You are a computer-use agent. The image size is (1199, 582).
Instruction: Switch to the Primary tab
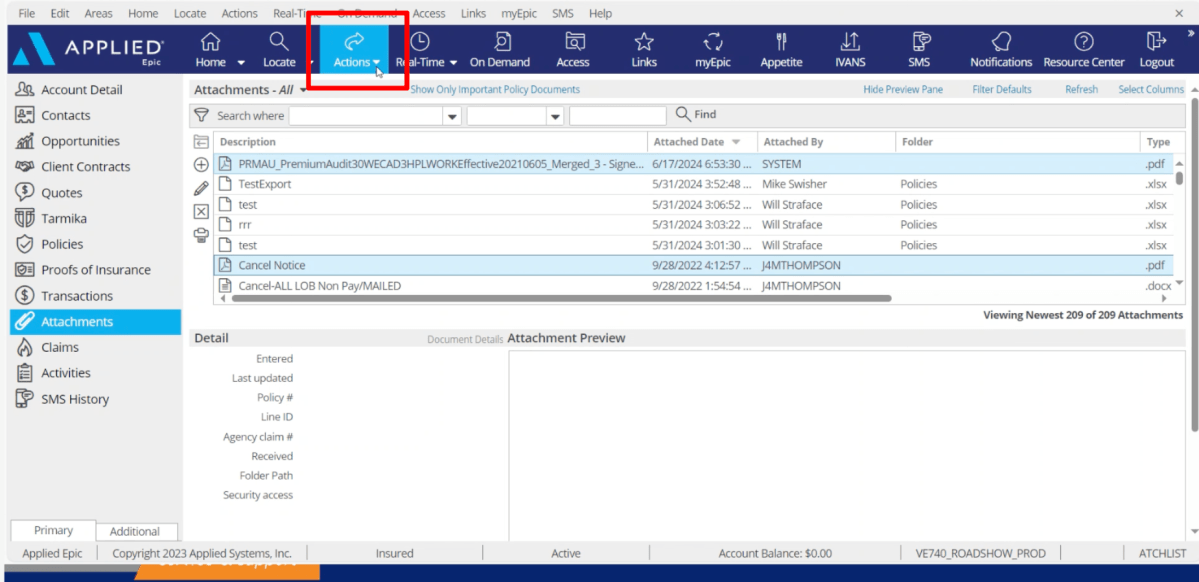[53, 531]
